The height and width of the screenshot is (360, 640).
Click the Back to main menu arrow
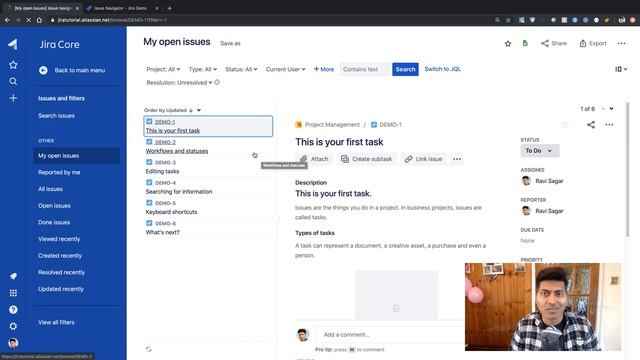(43, 70)
